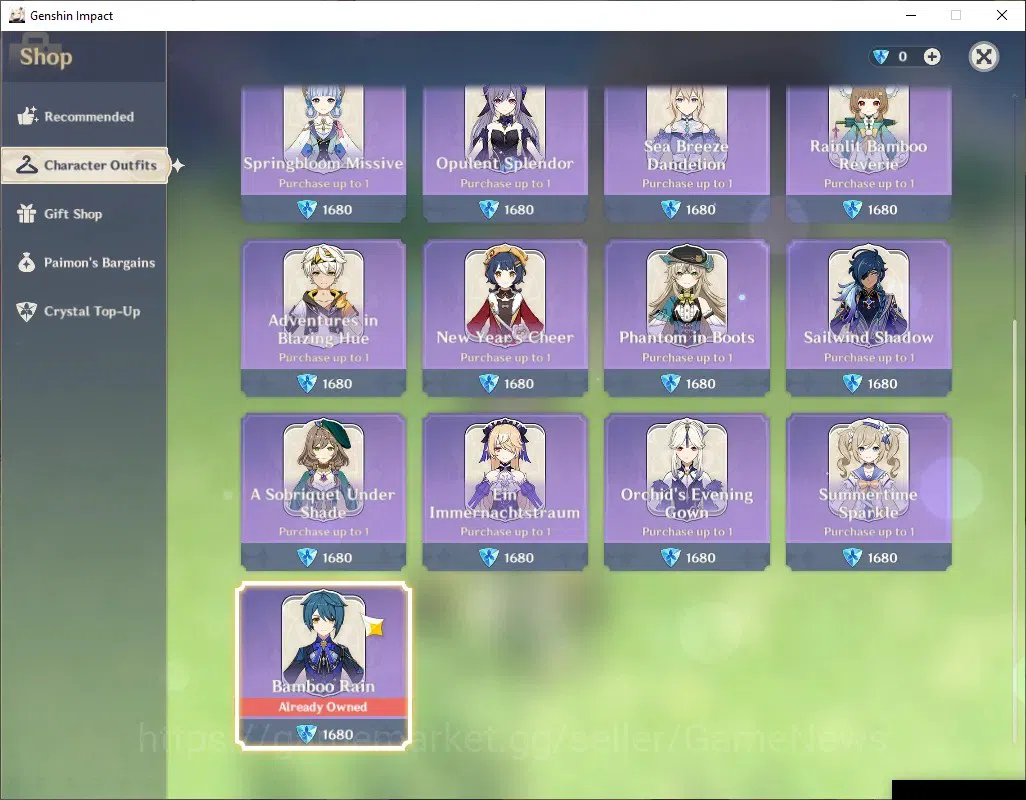
Task: Select the Character Outfits tab
Action: click(85, 165)
